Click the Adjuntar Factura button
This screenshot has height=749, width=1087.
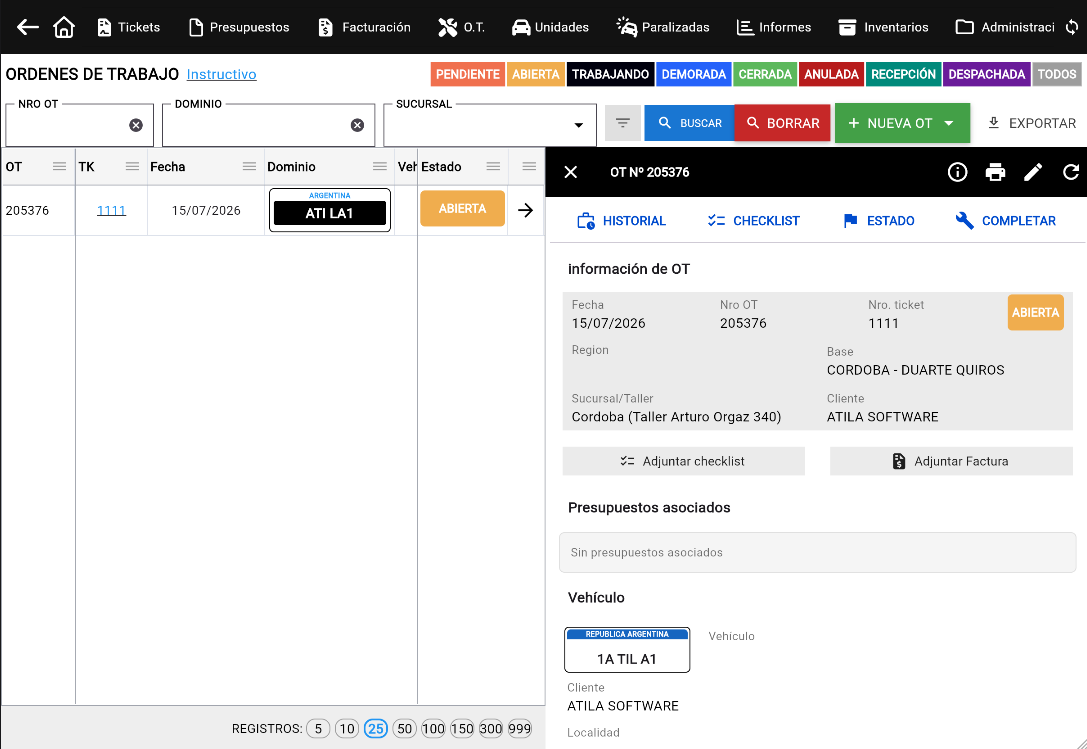coord(951,461)
